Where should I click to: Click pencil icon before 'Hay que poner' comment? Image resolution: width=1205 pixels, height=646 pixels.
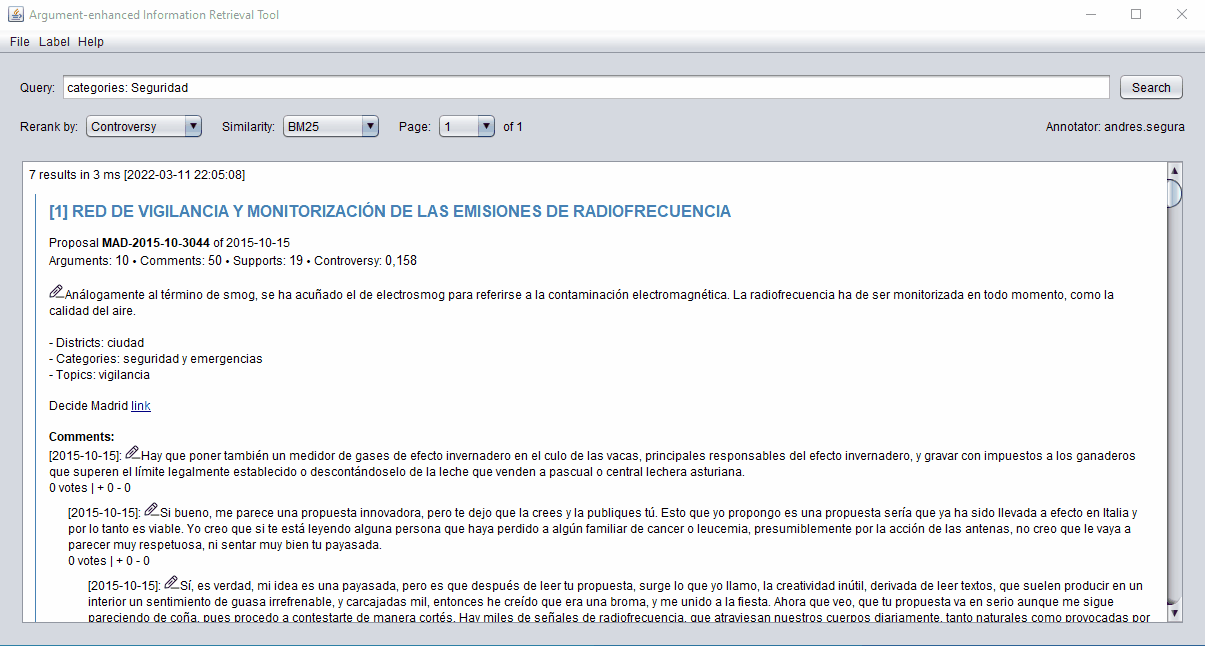click(x=133, y=454)
